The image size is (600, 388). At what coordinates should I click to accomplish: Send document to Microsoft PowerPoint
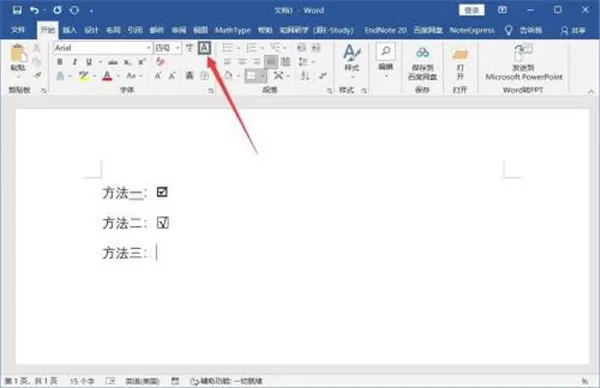click(523, 62)
